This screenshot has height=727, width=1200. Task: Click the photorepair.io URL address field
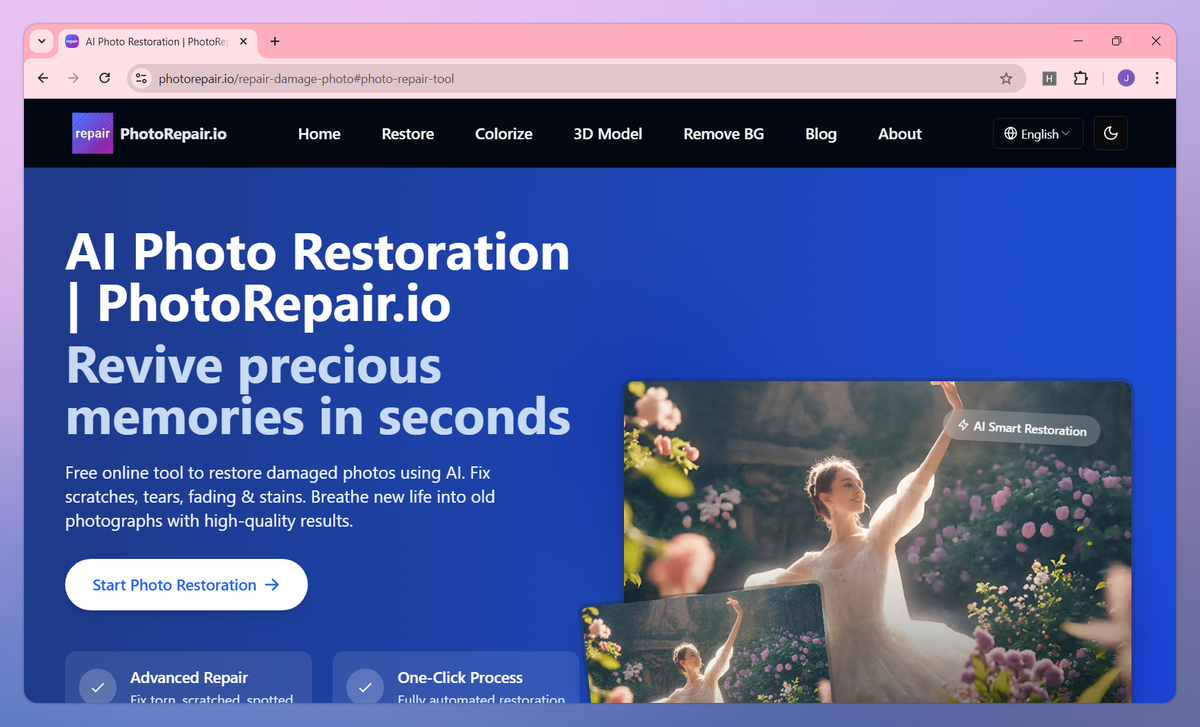(x=576, y=78)
